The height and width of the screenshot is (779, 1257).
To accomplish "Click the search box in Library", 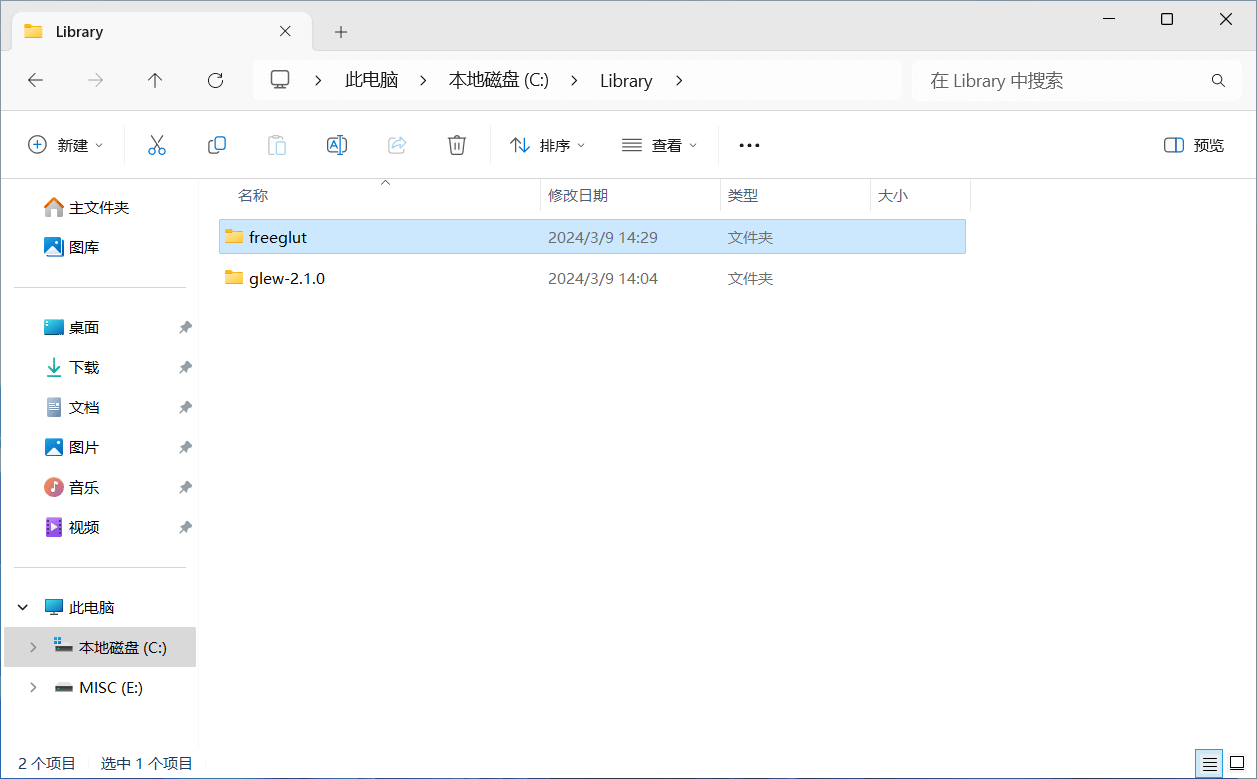I will click(x=1075, y=81).
